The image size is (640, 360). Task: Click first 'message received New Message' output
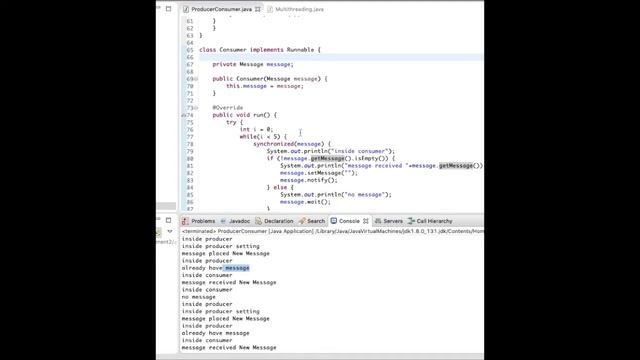(229, 282)
